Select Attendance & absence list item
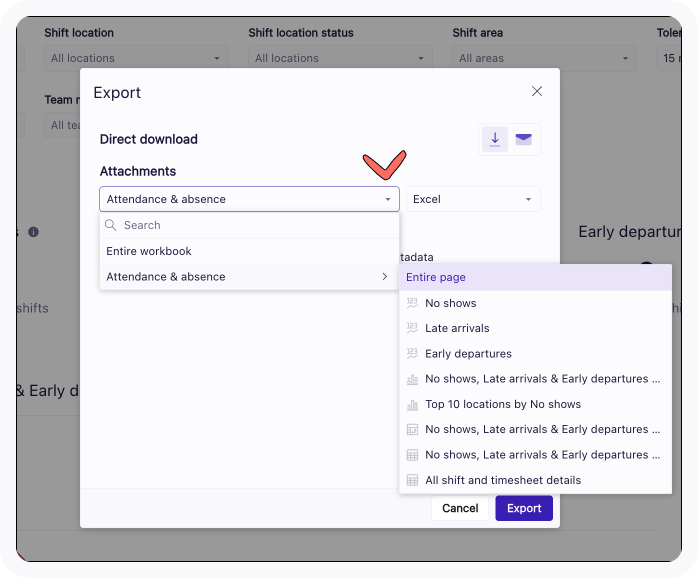698x578 pixels. (249, 277)
